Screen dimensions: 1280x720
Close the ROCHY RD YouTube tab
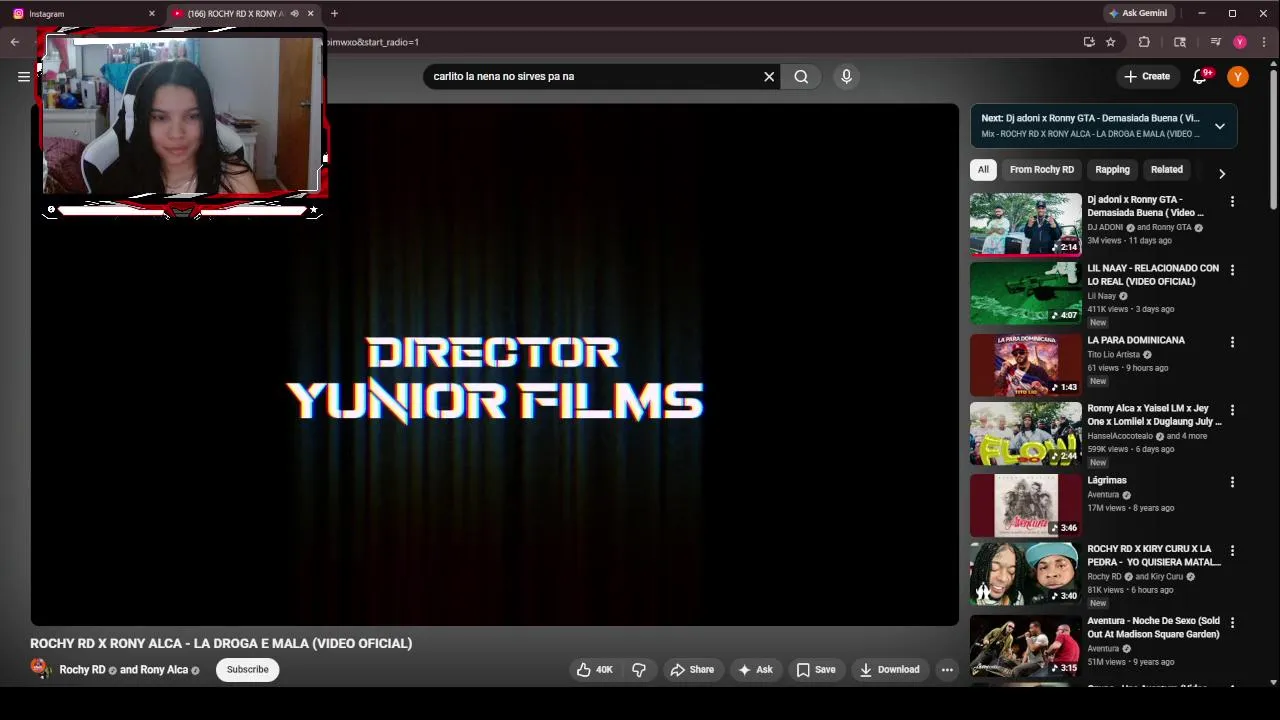(x=310, y=14)
